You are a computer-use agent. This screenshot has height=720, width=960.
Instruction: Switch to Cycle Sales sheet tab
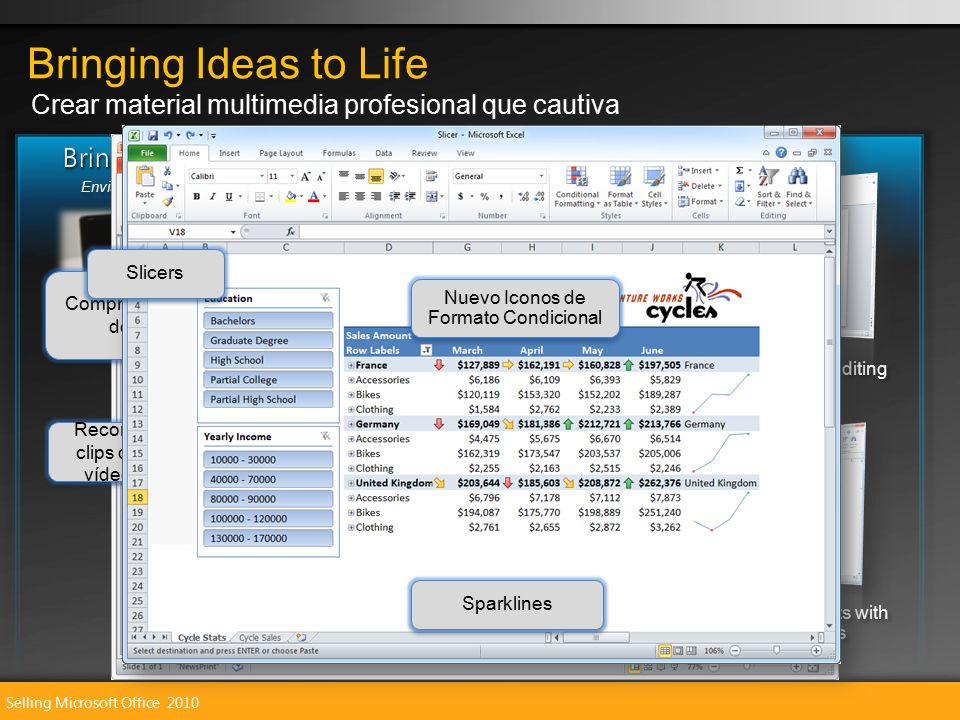[x=260, y=637]
